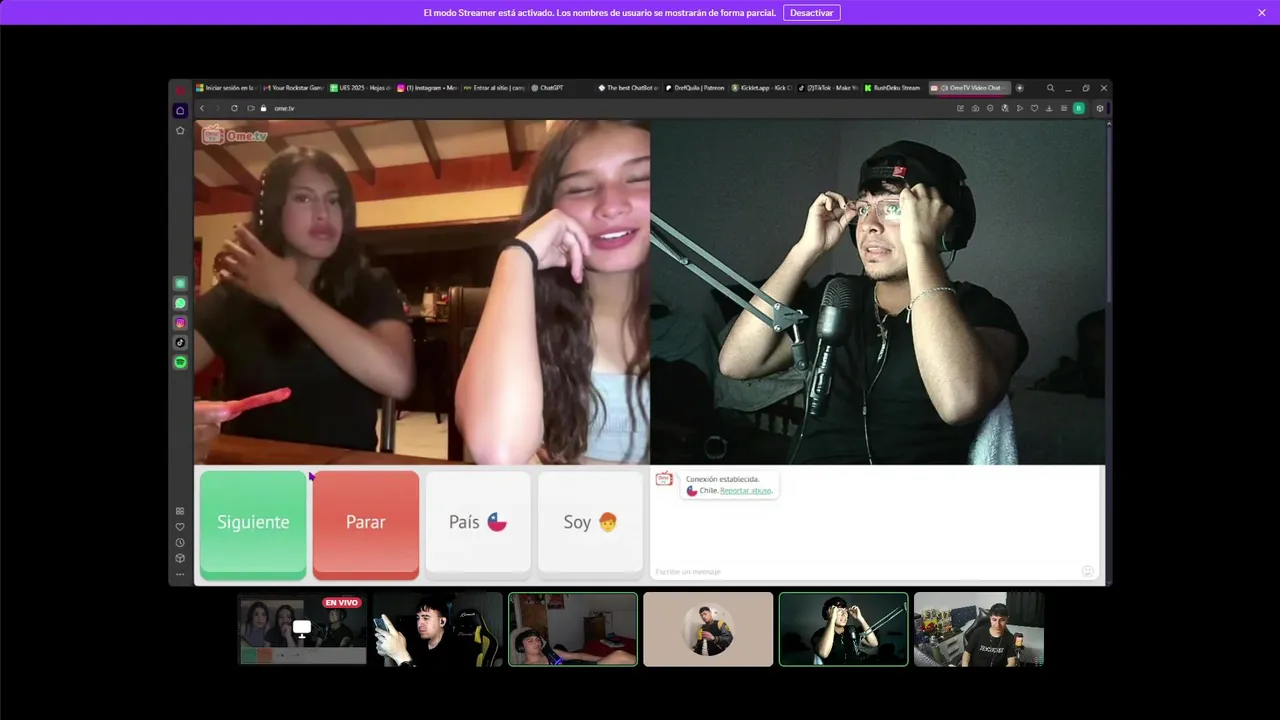The height and width of the screenshot is (720, 1280).
Task: Switch to the Kicklet.app tab
Action: coord(762,88)
